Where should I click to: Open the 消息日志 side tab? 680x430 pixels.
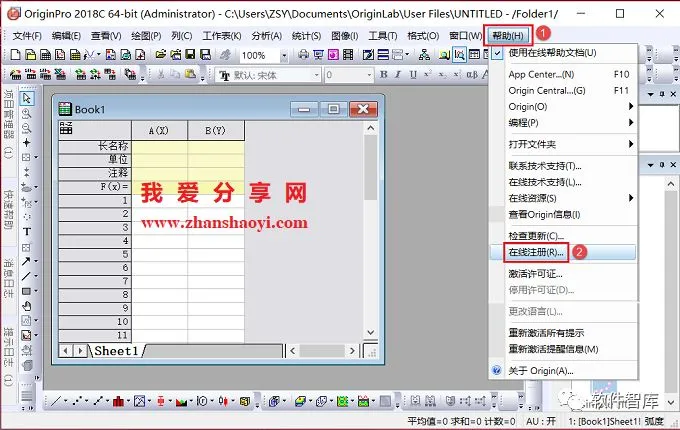coord(8,279)
